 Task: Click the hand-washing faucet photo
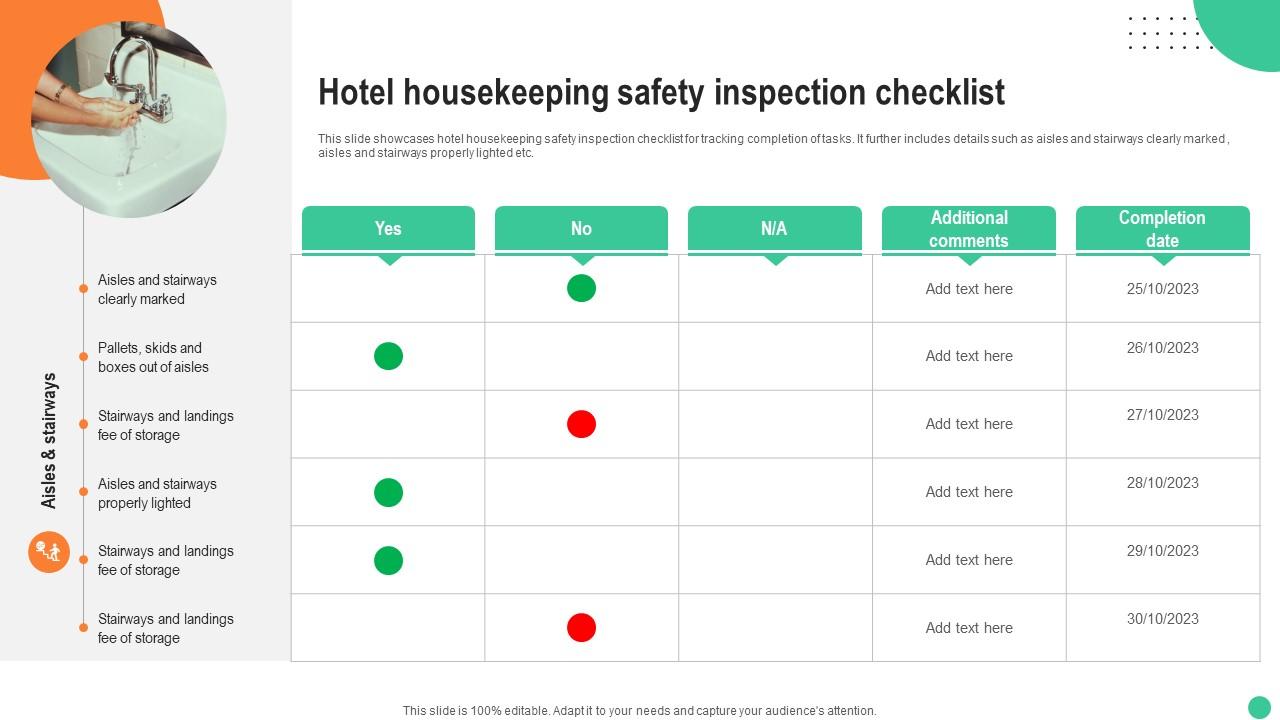click(129, 118)
